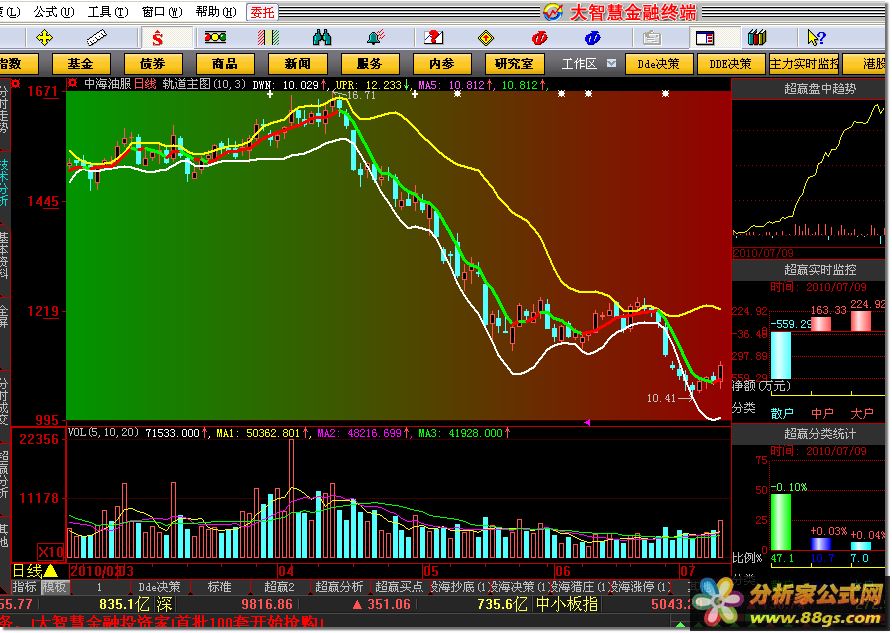Switch to the 模板 bottom tab

click(54, 586)
